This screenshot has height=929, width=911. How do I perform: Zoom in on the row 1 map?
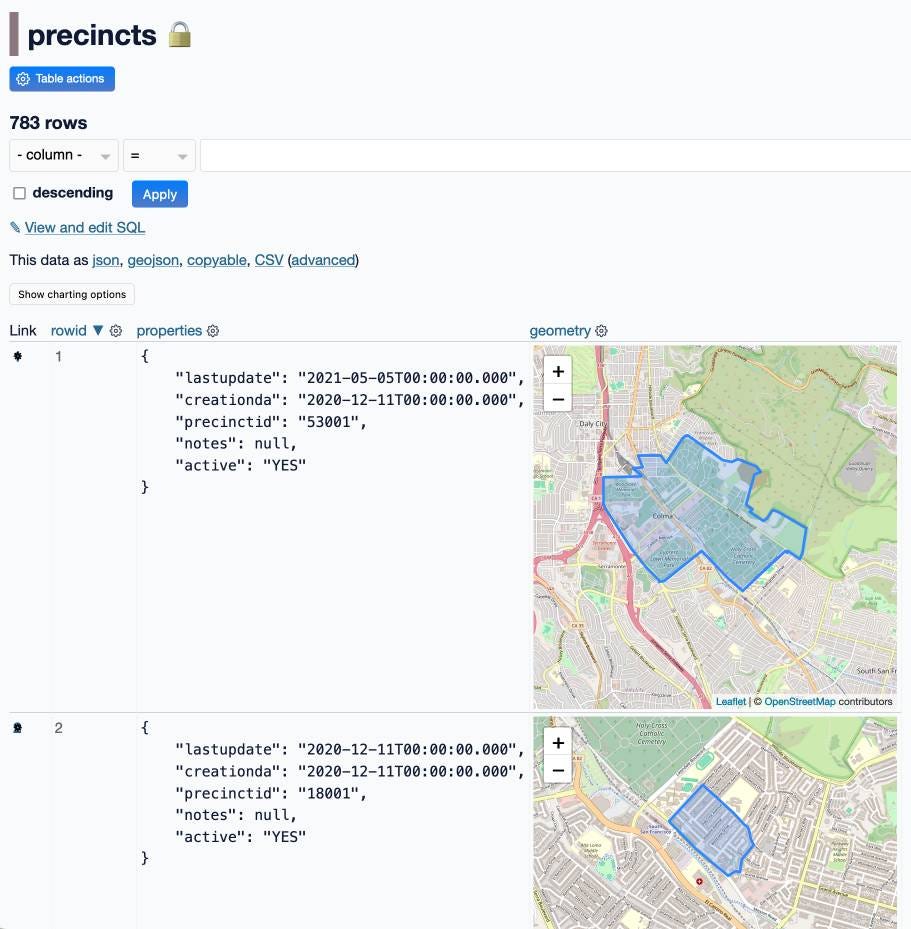pyautogui.click(x=558, y=371)
